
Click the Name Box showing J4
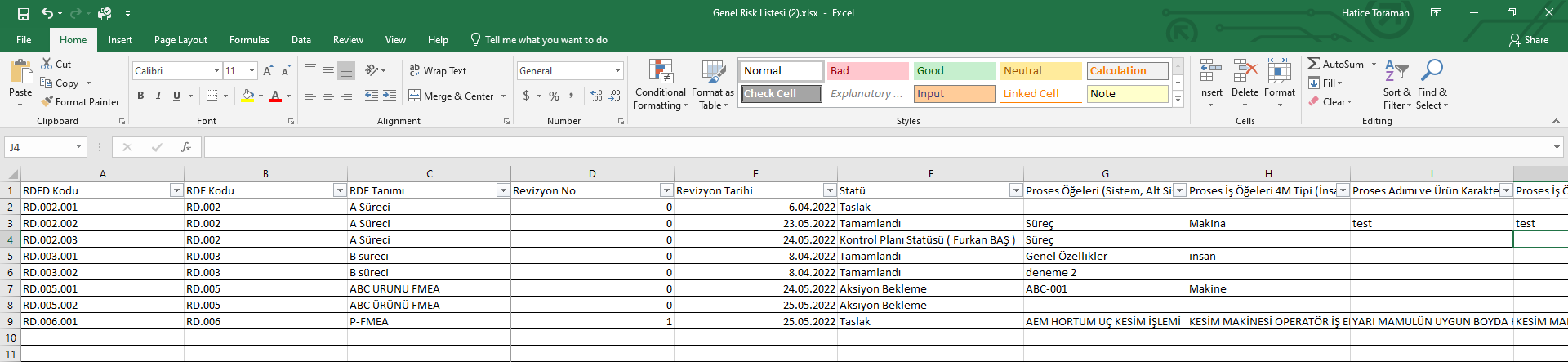[39, 147]
